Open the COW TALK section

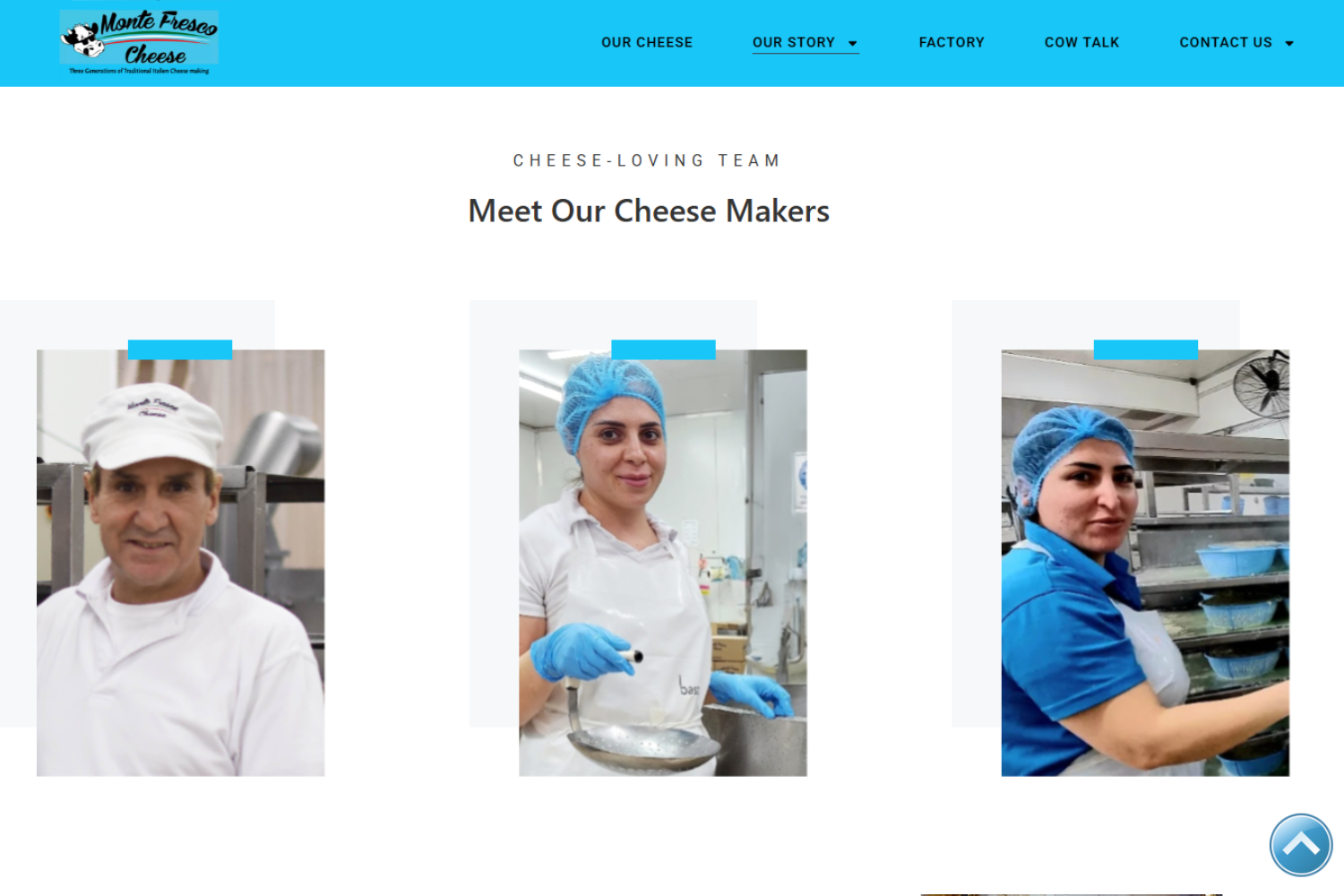click(x=1081, y=42)
